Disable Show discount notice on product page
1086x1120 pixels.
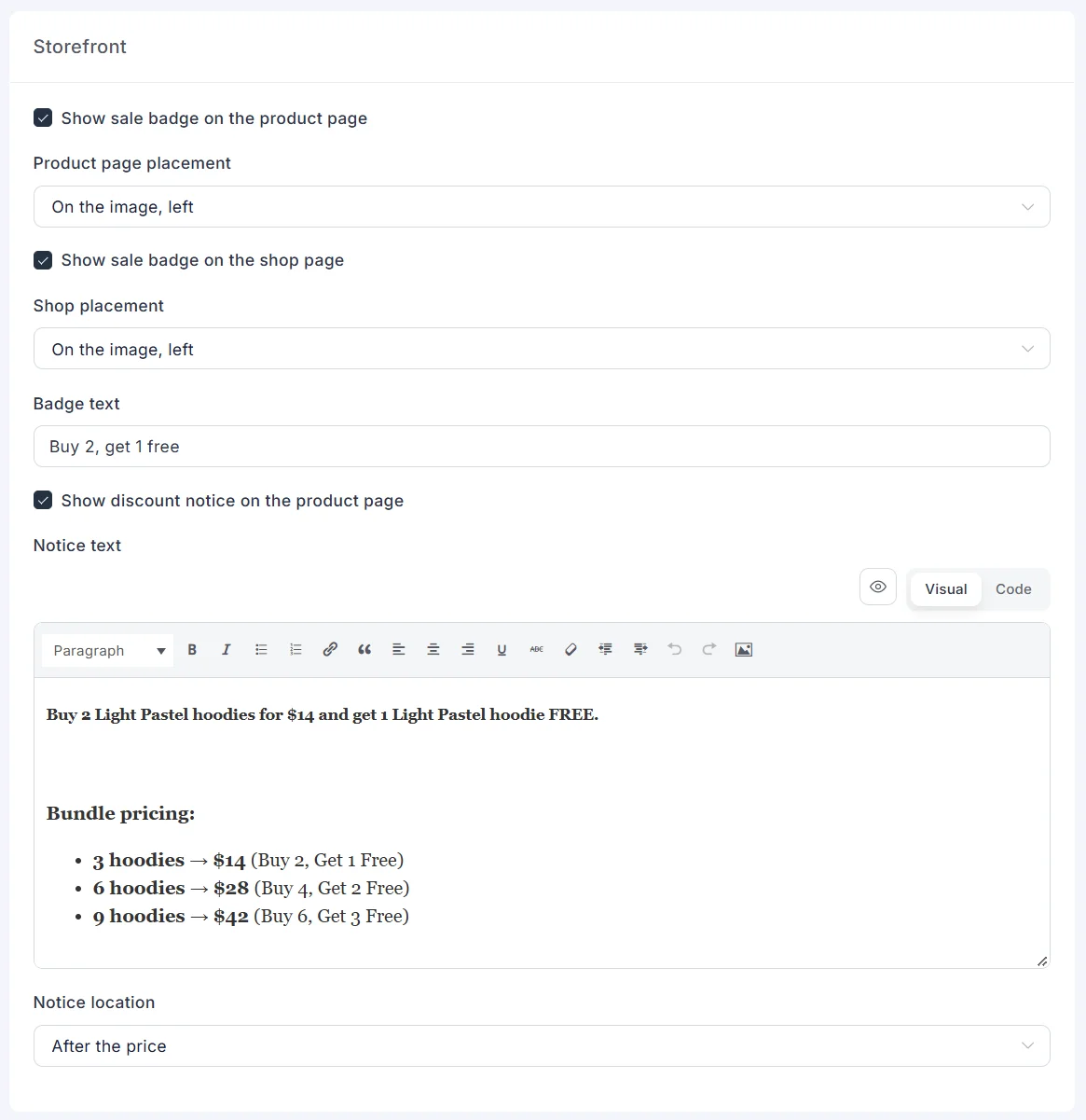click(43, 500)
